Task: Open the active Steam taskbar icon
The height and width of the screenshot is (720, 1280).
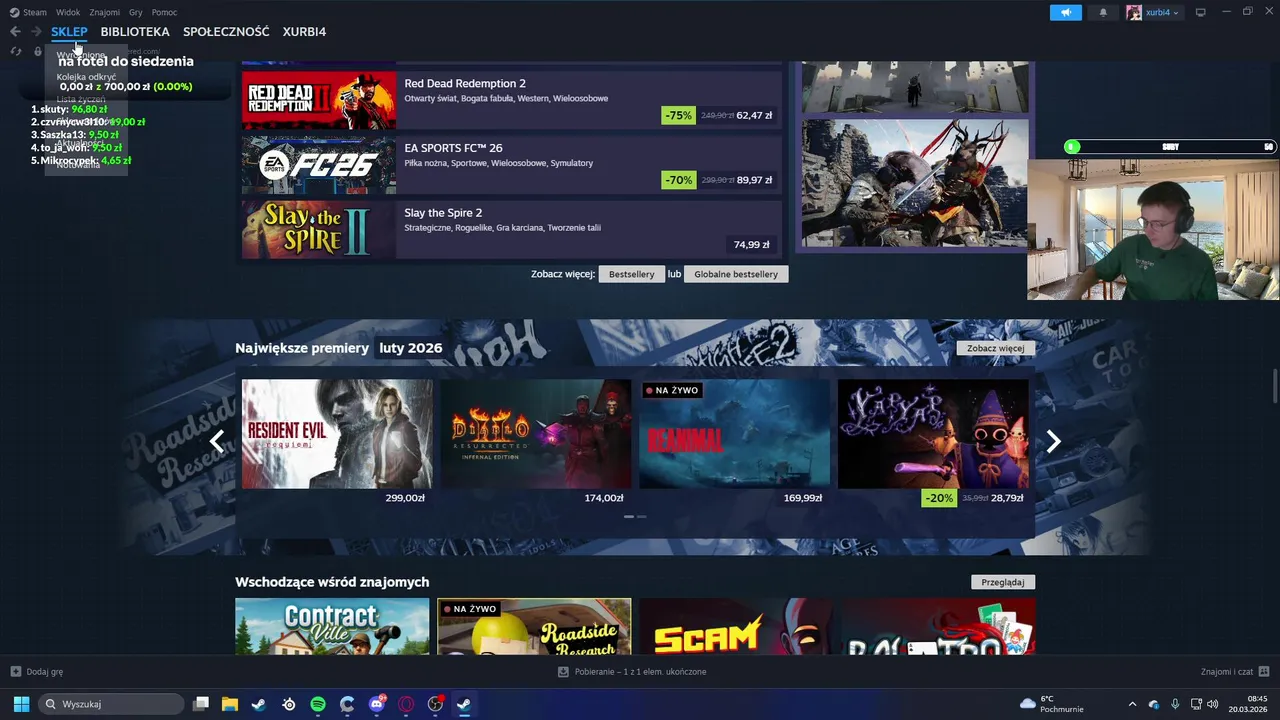Action: [x=464, y=704]
